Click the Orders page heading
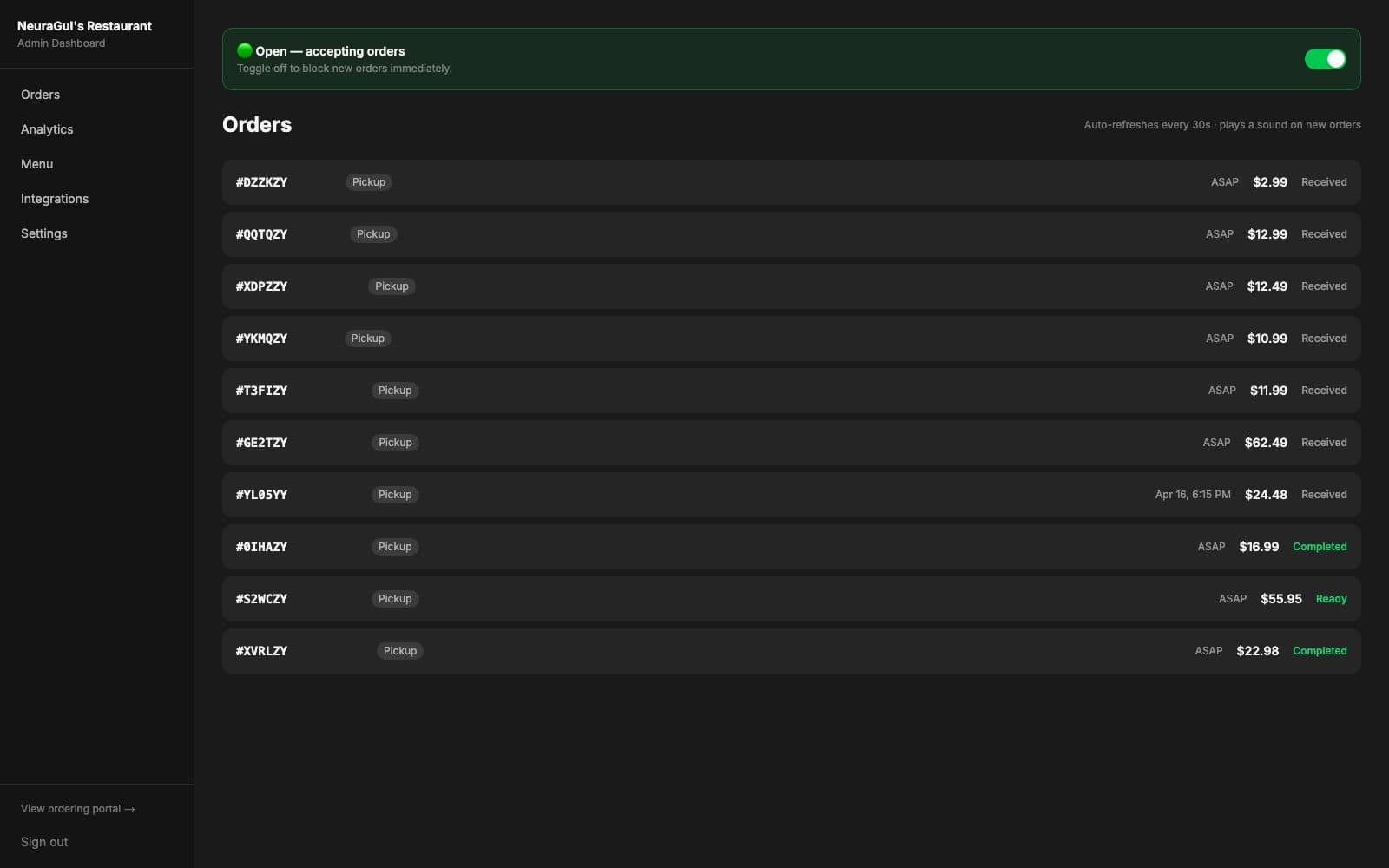The width and height of the screenshot is (1389, 868). click(x=257, y=124)
